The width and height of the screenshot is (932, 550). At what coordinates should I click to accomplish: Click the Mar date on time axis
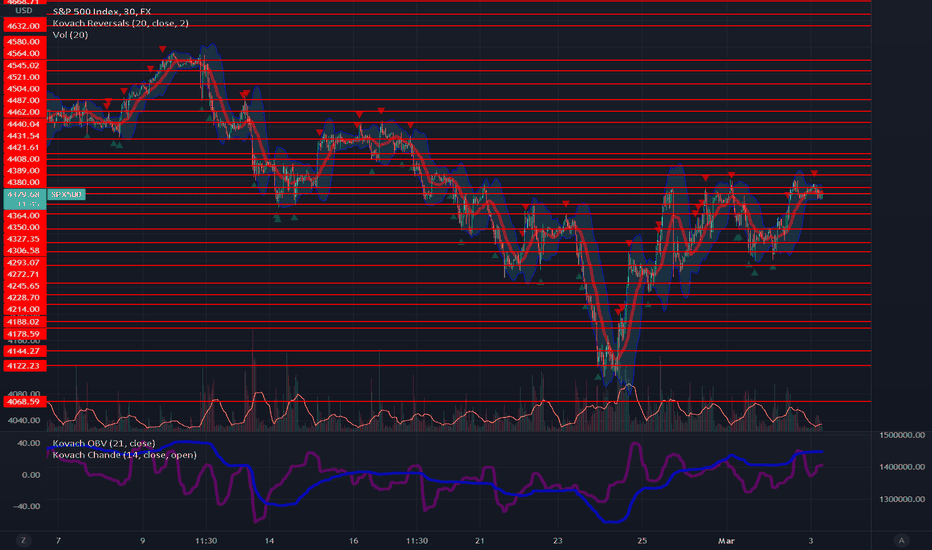tap(726, 540)
